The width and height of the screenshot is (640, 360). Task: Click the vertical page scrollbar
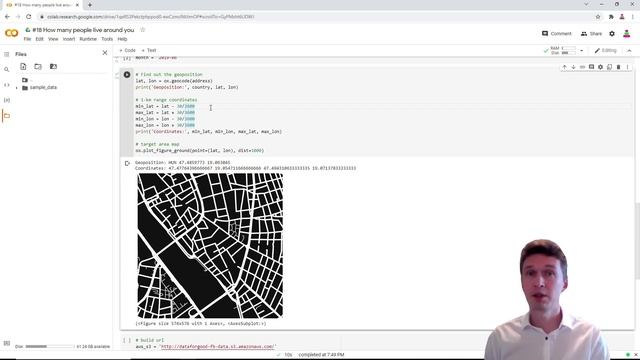[x=637, y=241]
